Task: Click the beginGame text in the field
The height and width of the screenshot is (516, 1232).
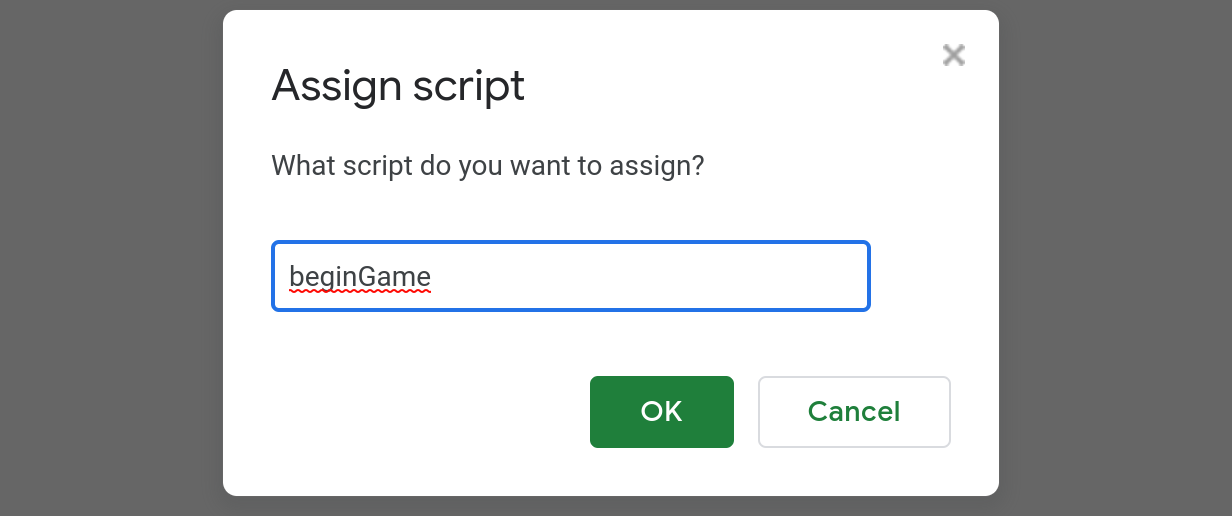Action: pos(360,276)
